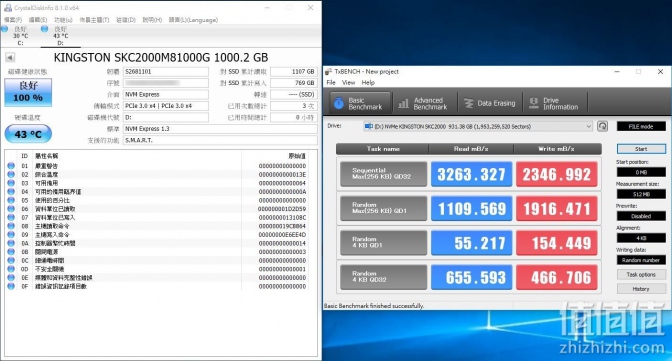Screen dimensions: 672x361
Task: Click the 43 °C temperature button
Action: (x=28, y=134)
